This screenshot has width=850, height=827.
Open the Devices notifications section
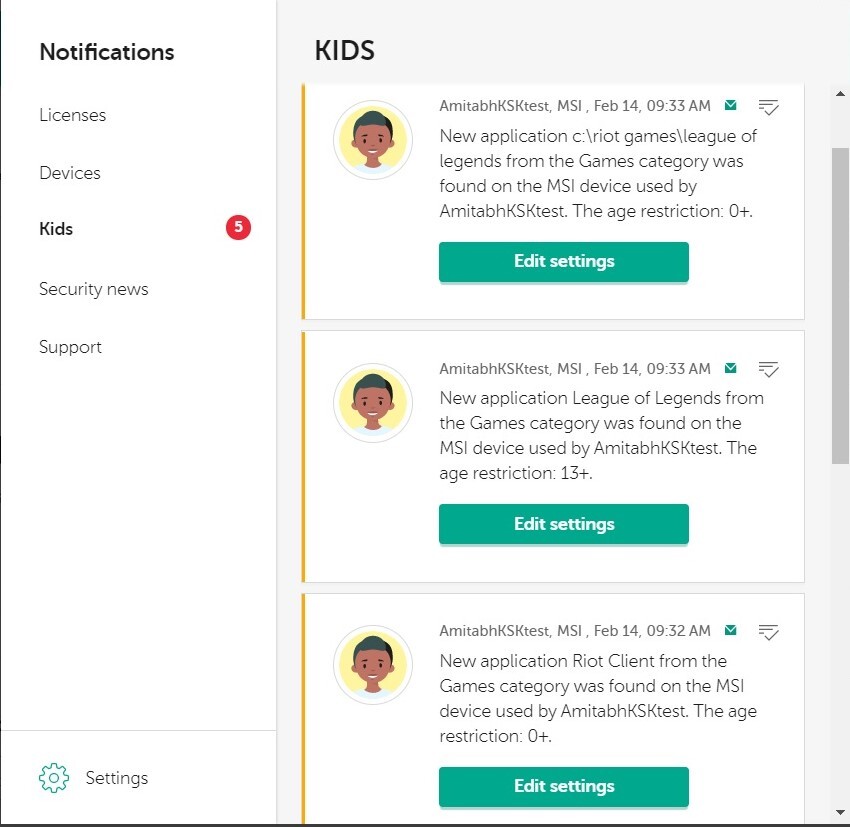tap(70, 173)
